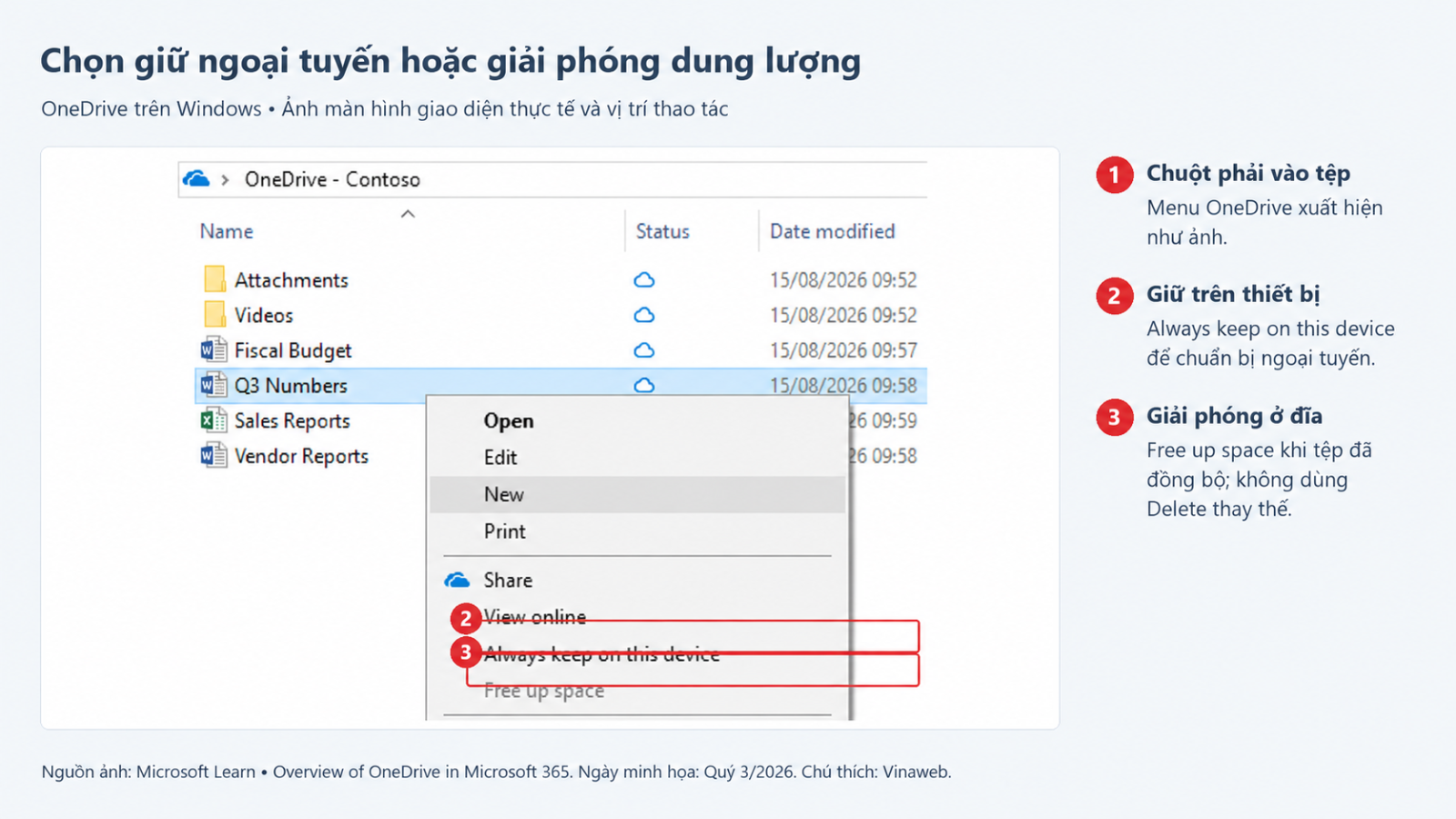Click the OneDrive - Contoso address path
This screenshot has width=1456, height=819.
[332, 179]
